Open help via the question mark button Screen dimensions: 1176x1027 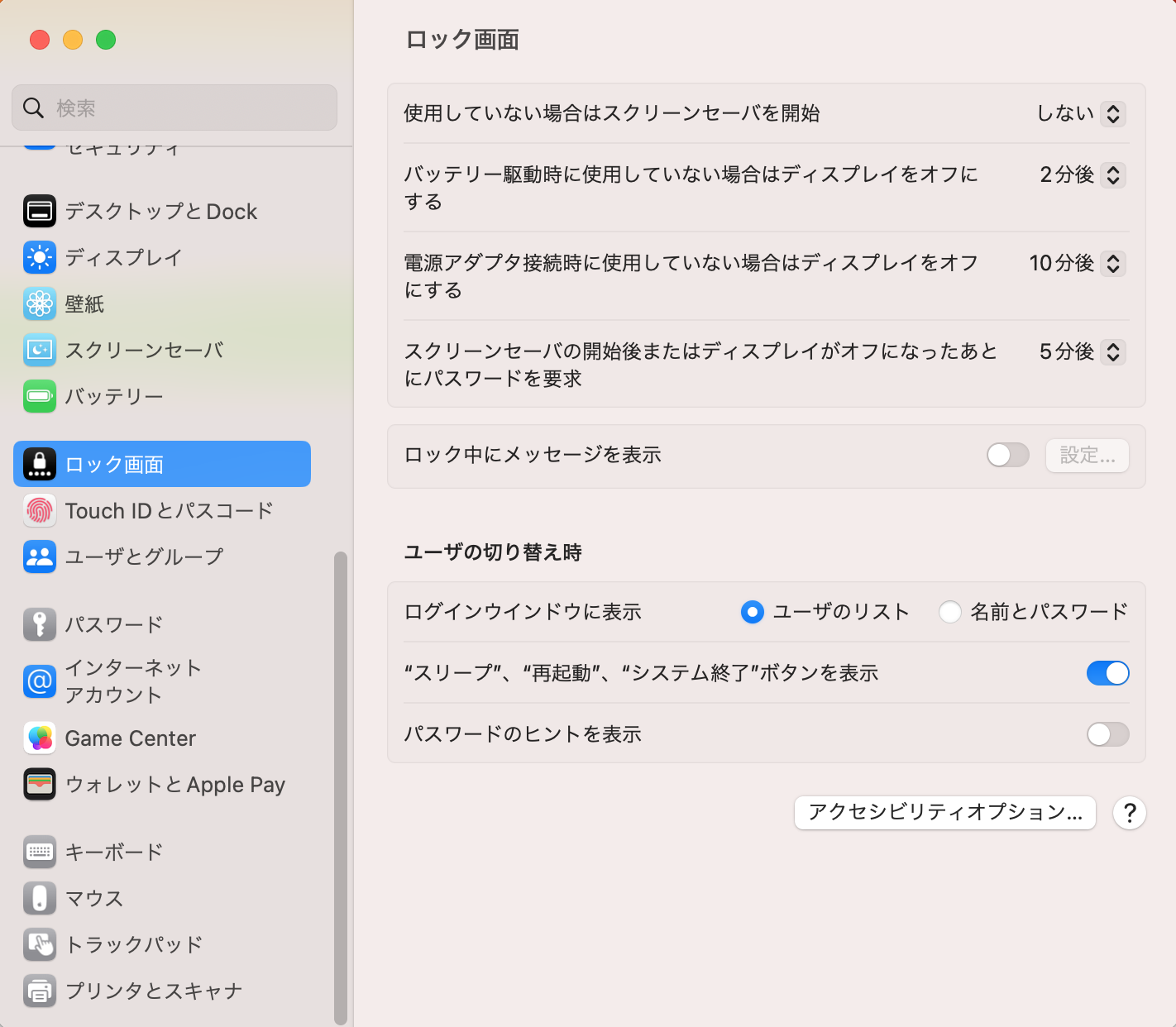(1129, 813)
